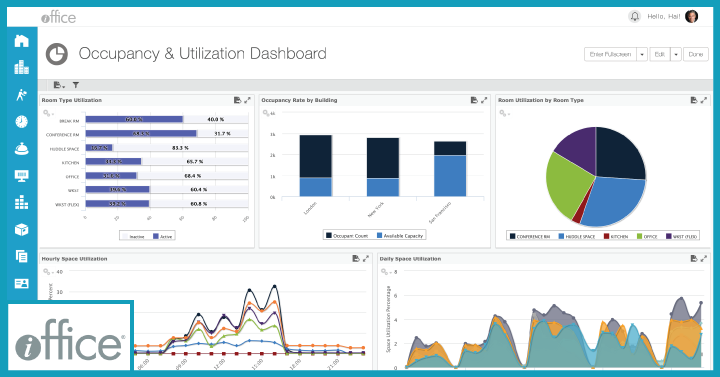Export the Occupancy Rate by Building chart
This screenshot has width=720, height=377.
pyautogui.click(x=474, y=100)
